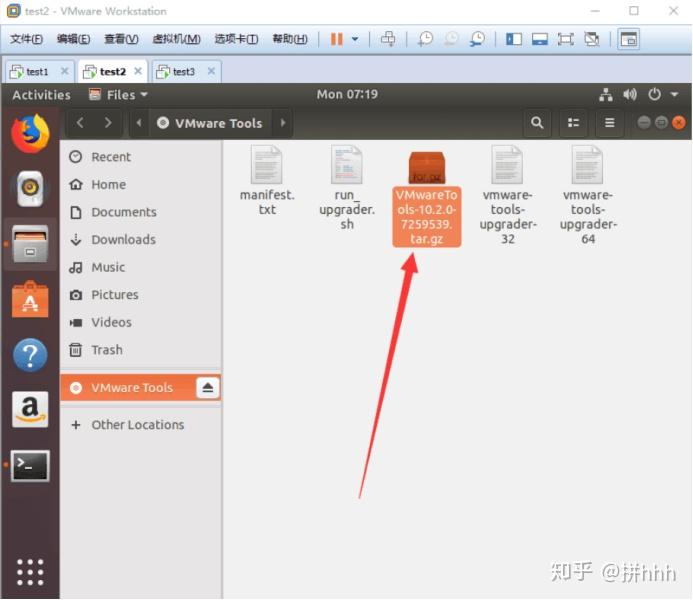Click the search icon in Files
693x600 pixels.
tap(537, 123)
